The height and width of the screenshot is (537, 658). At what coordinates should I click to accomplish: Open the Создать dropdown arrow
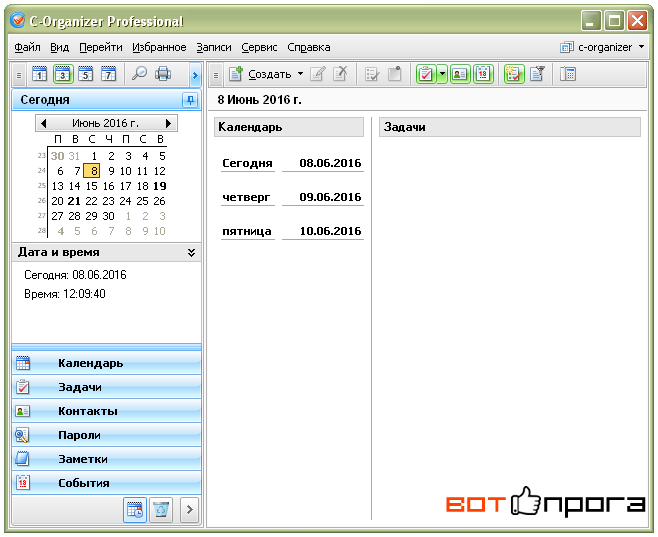pyautogui.click(x=300, y=74)
